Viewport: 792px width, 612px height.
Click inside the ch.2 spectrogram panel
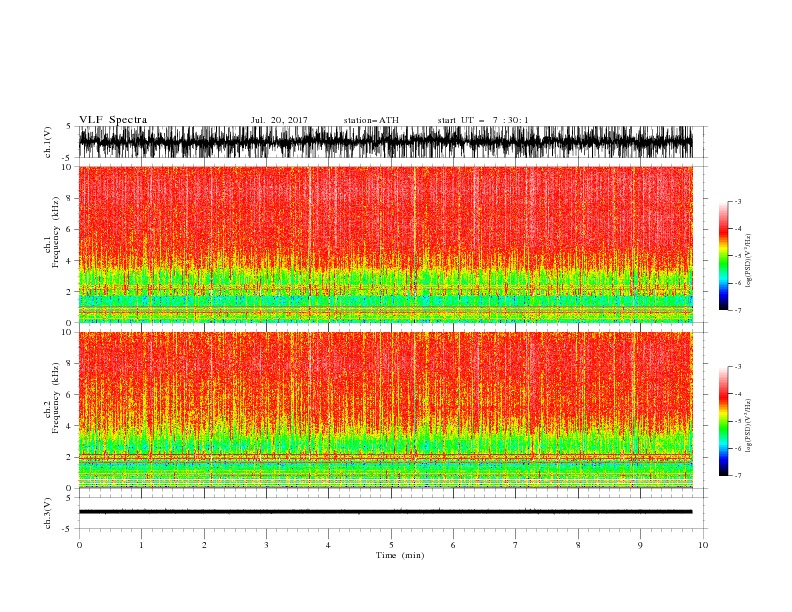[385, 410]
